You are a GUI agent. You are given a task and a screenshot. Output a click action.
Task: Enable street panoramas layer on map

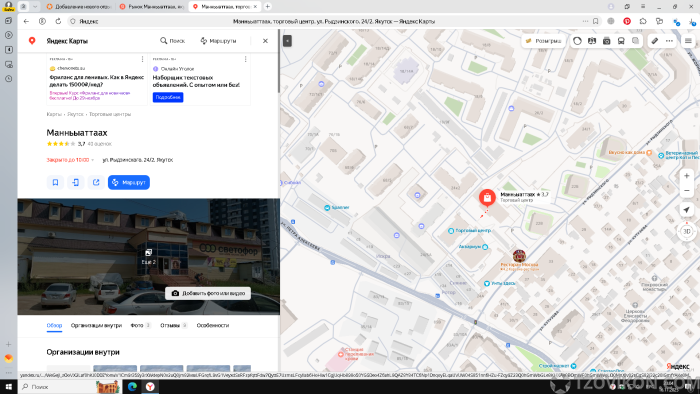click(x=606, y=41)
